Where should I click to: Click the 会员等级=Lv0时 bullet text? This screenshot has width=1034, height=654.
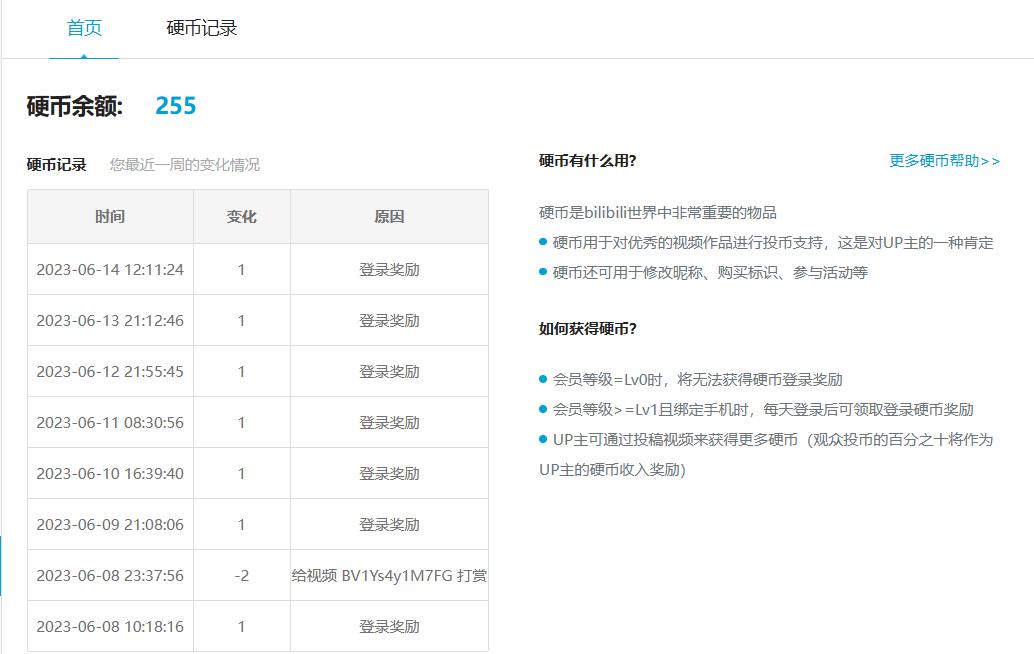coord(698,380)
